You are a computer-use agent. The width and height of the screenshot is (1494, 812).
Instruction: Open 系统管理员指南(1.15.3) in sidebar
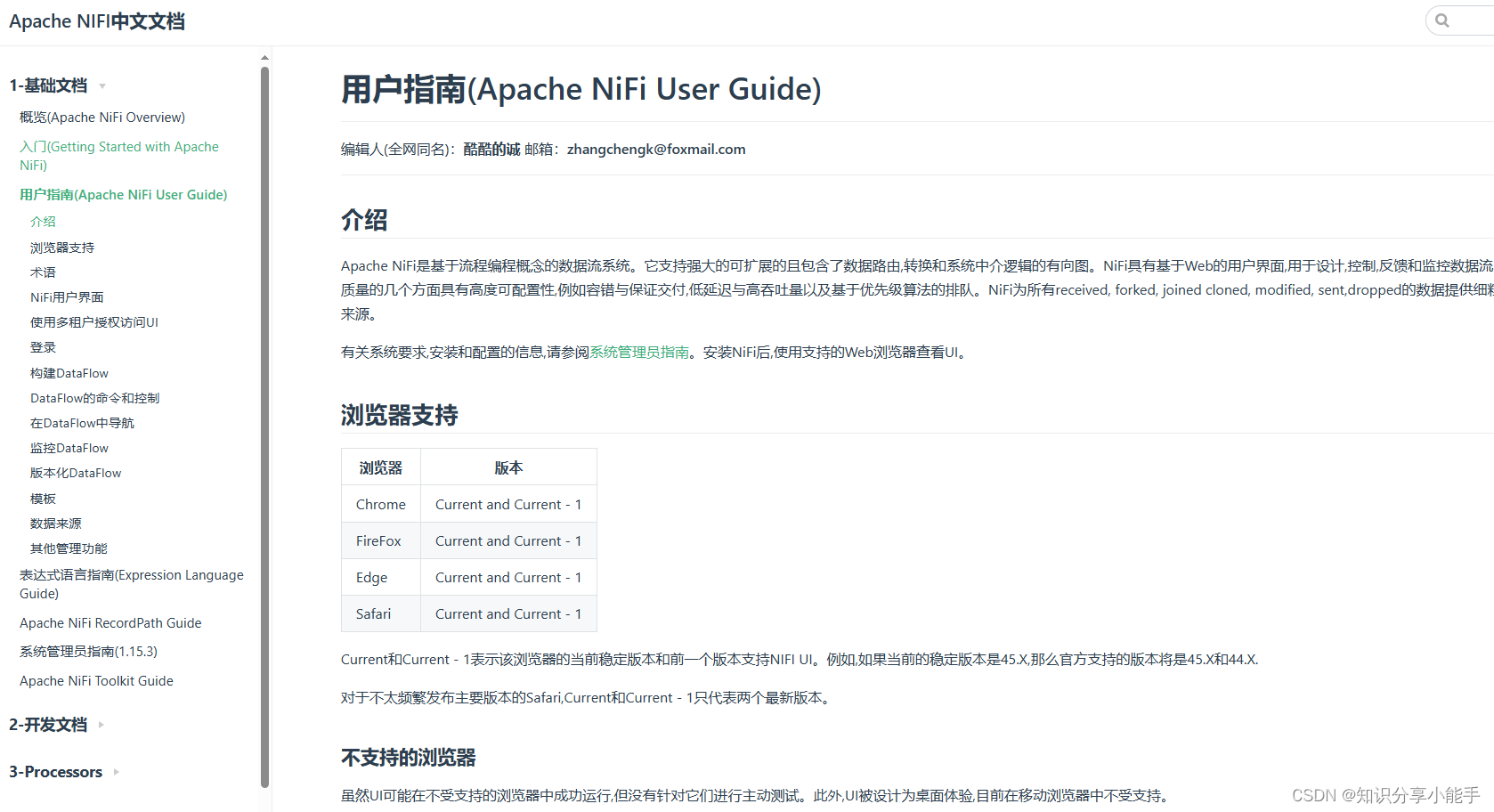click(89, 652)
